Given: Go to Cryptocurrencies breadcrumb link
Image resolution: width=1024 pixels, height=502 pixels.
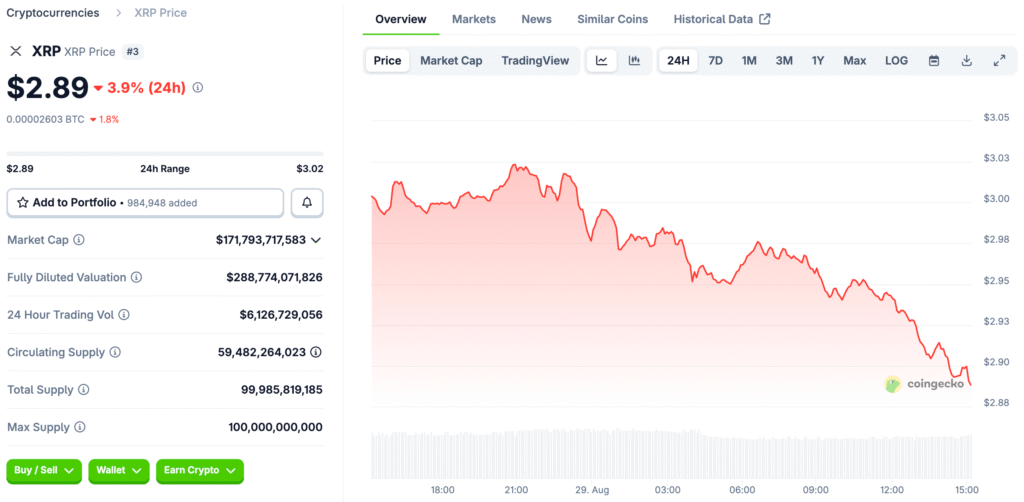Looking at the screenshot, I should [x=53, y=13].
